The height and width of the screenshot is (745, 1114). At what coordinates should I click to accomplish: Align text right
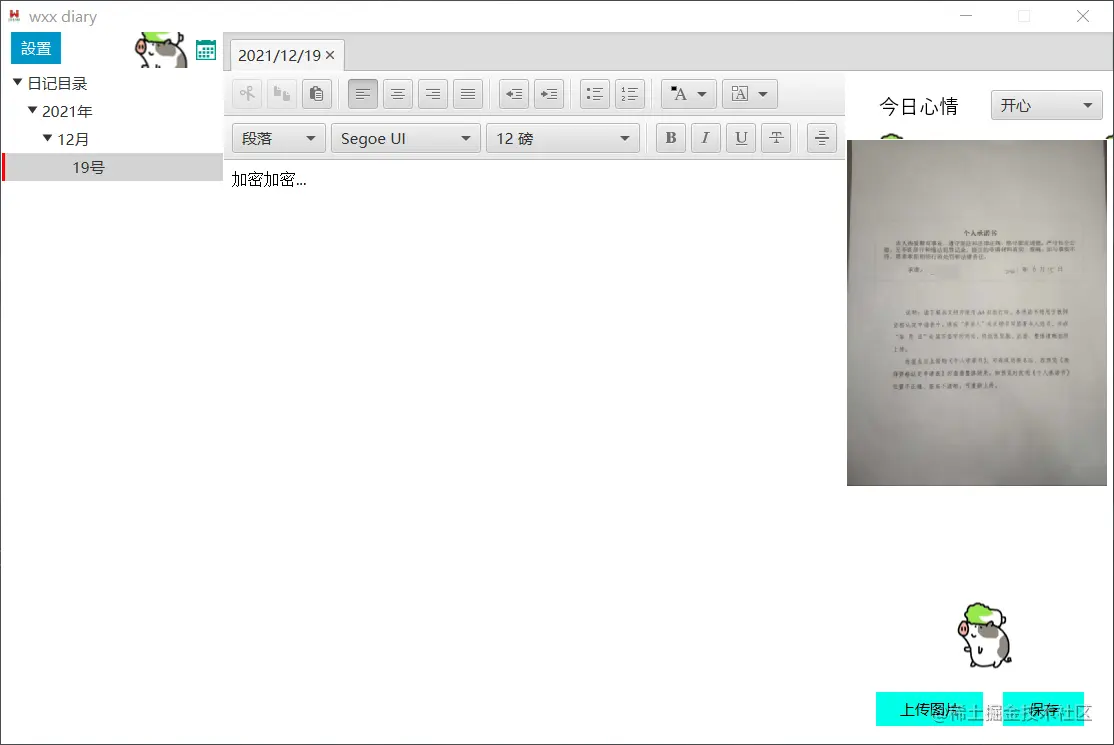[x=433, y=94]
